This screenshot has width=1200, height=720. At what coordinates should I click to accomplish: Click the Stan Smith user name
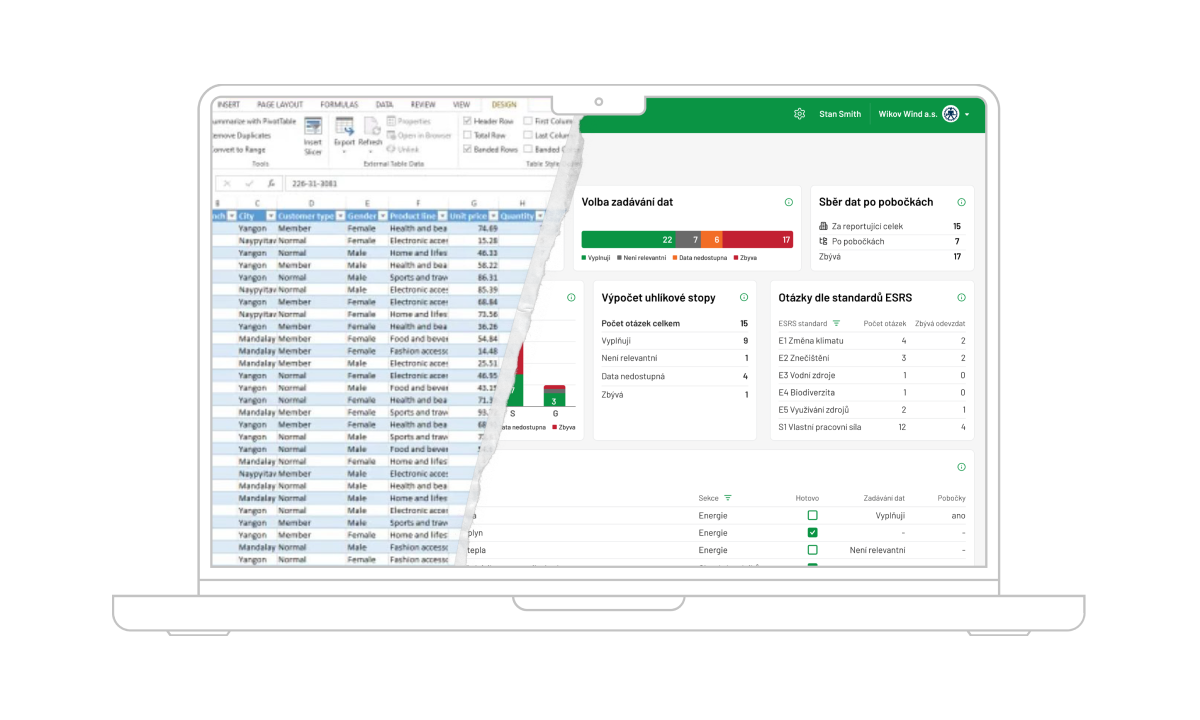pos(839,115)
